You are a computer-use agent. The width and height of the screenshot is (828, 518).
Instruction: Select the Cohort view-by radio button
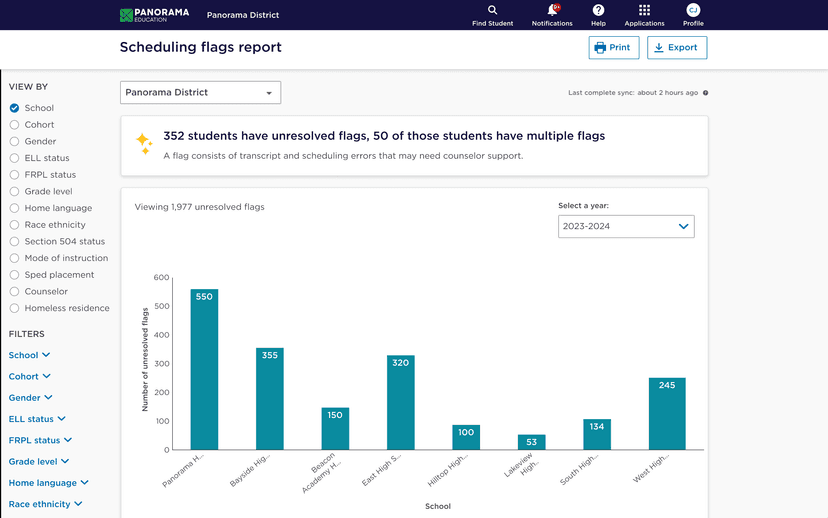coord(15,125)
